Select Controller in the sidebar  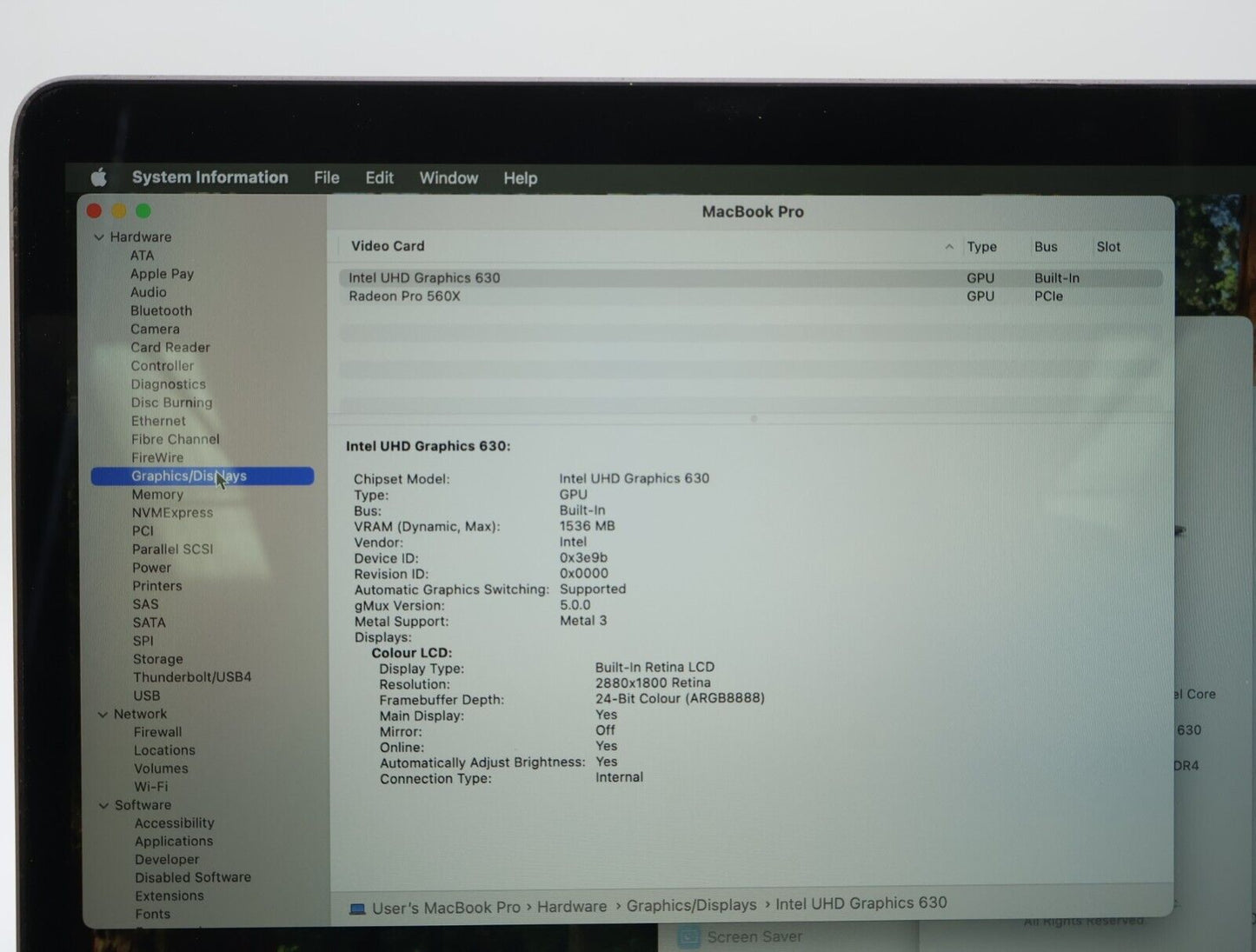click(x=163, y=366)
